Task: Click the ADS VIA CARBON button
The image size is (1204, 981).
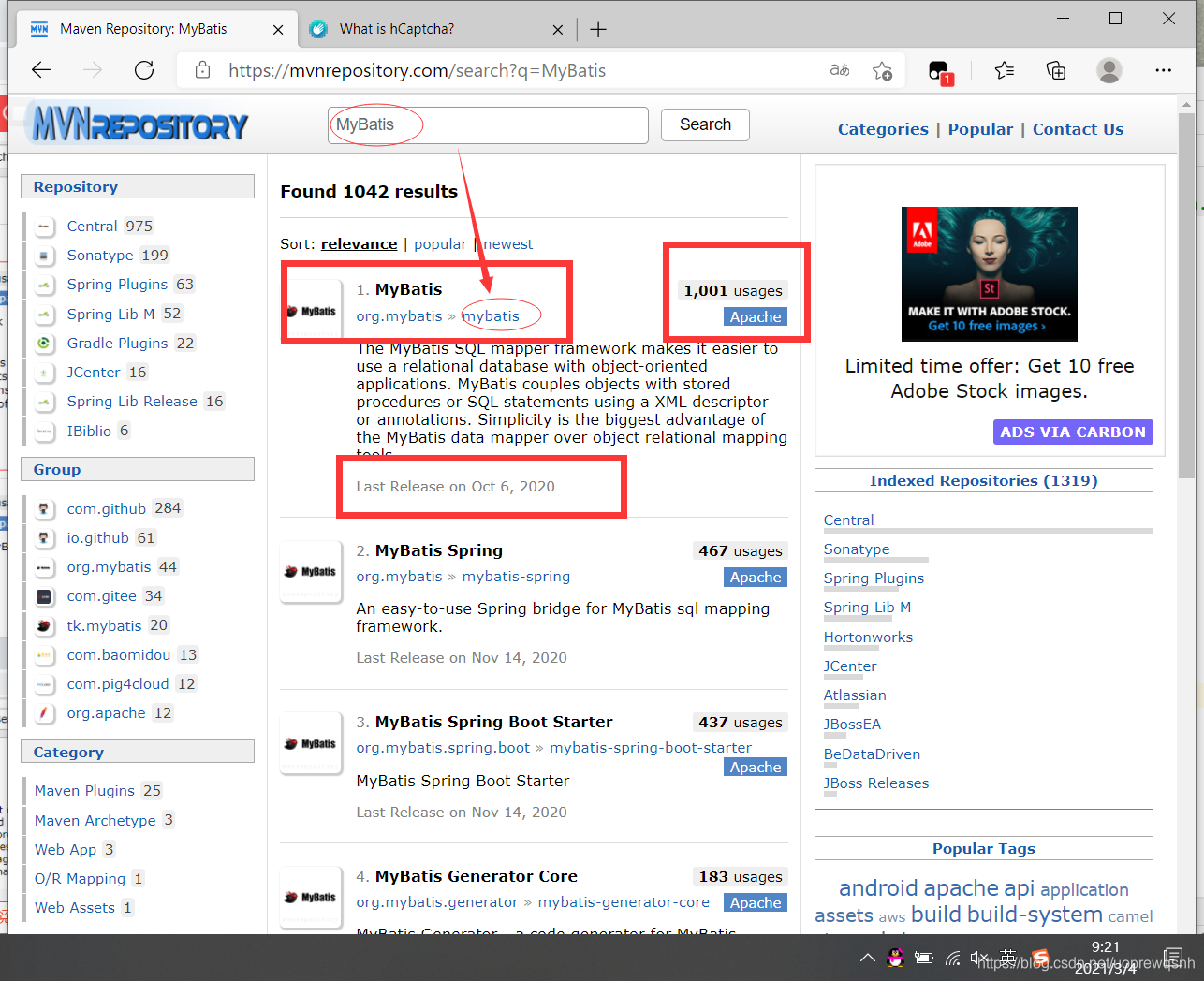Action: (1073, 432)
